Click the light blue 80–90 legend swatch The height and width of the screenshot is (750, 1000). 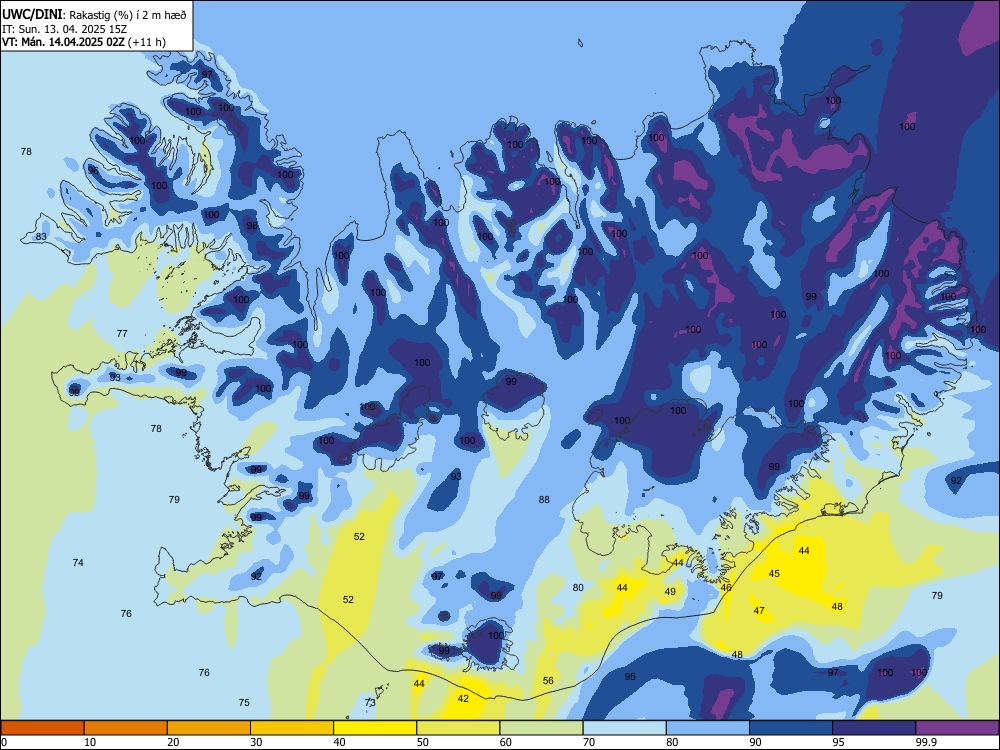708,728
